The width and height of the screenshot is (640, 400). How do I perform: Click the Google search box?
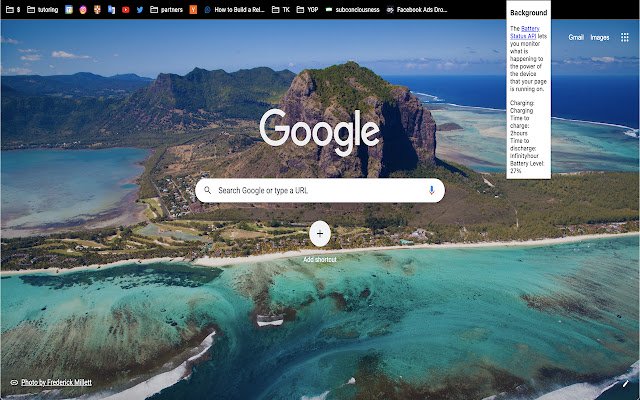tap(320, 190)
